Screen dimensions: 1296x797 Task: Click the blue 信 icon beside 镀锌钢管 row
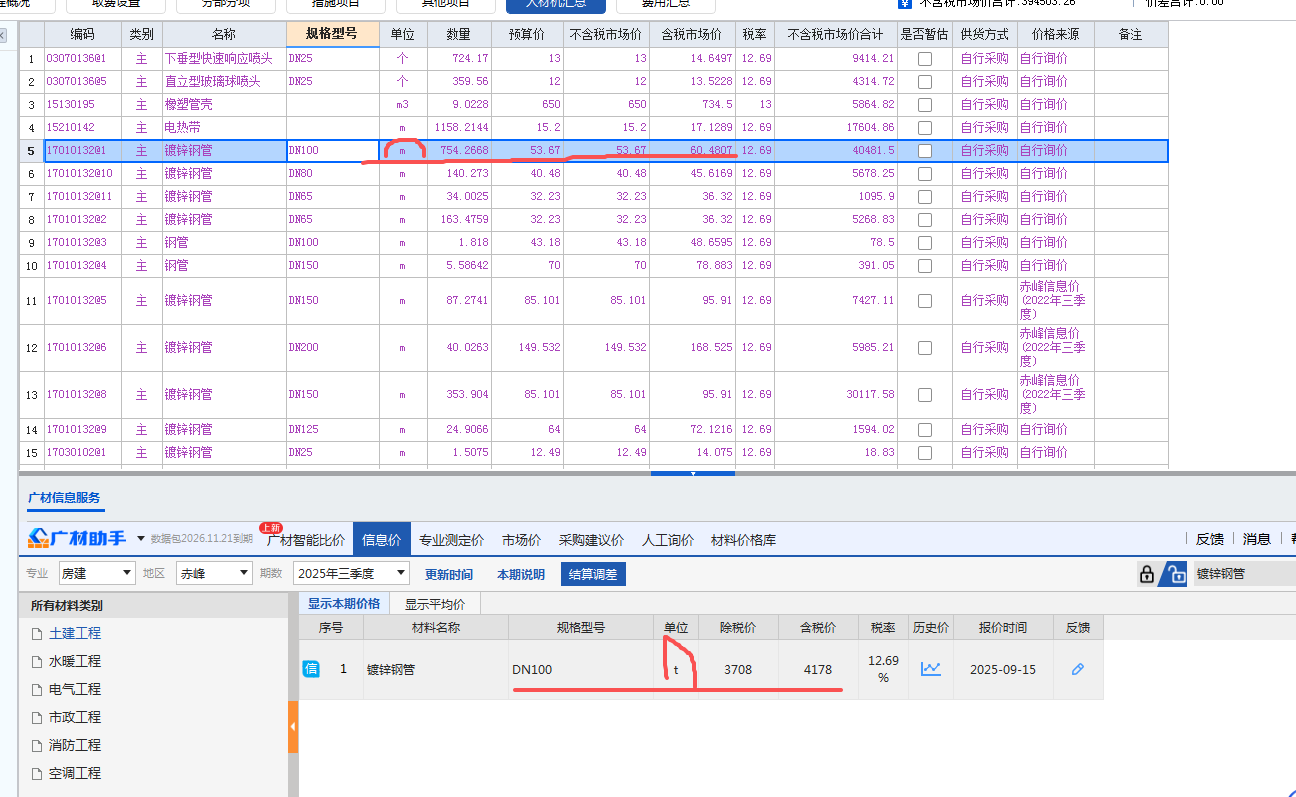coord(311,671)
